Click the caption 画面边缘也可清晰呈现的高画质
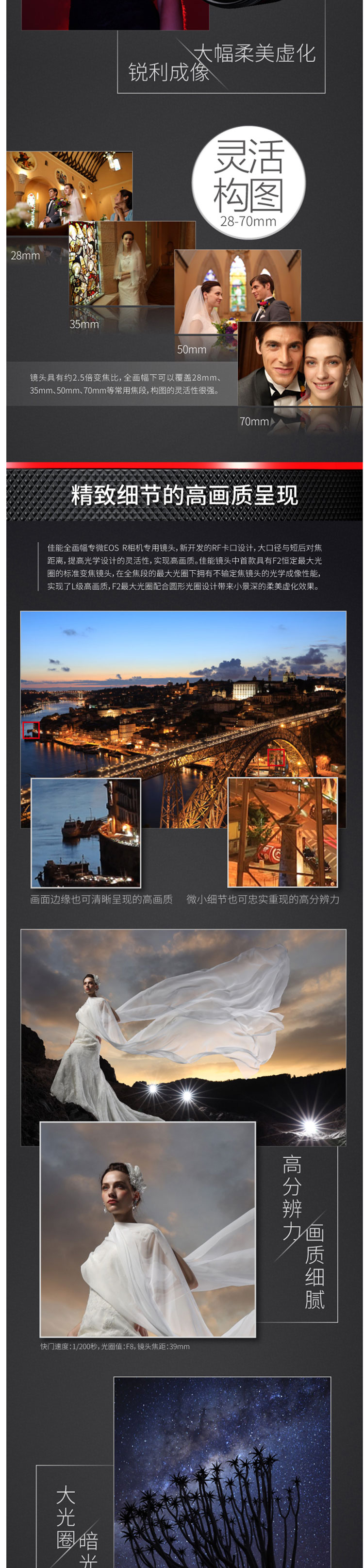 pyautogui.click(x=101, y=899)
